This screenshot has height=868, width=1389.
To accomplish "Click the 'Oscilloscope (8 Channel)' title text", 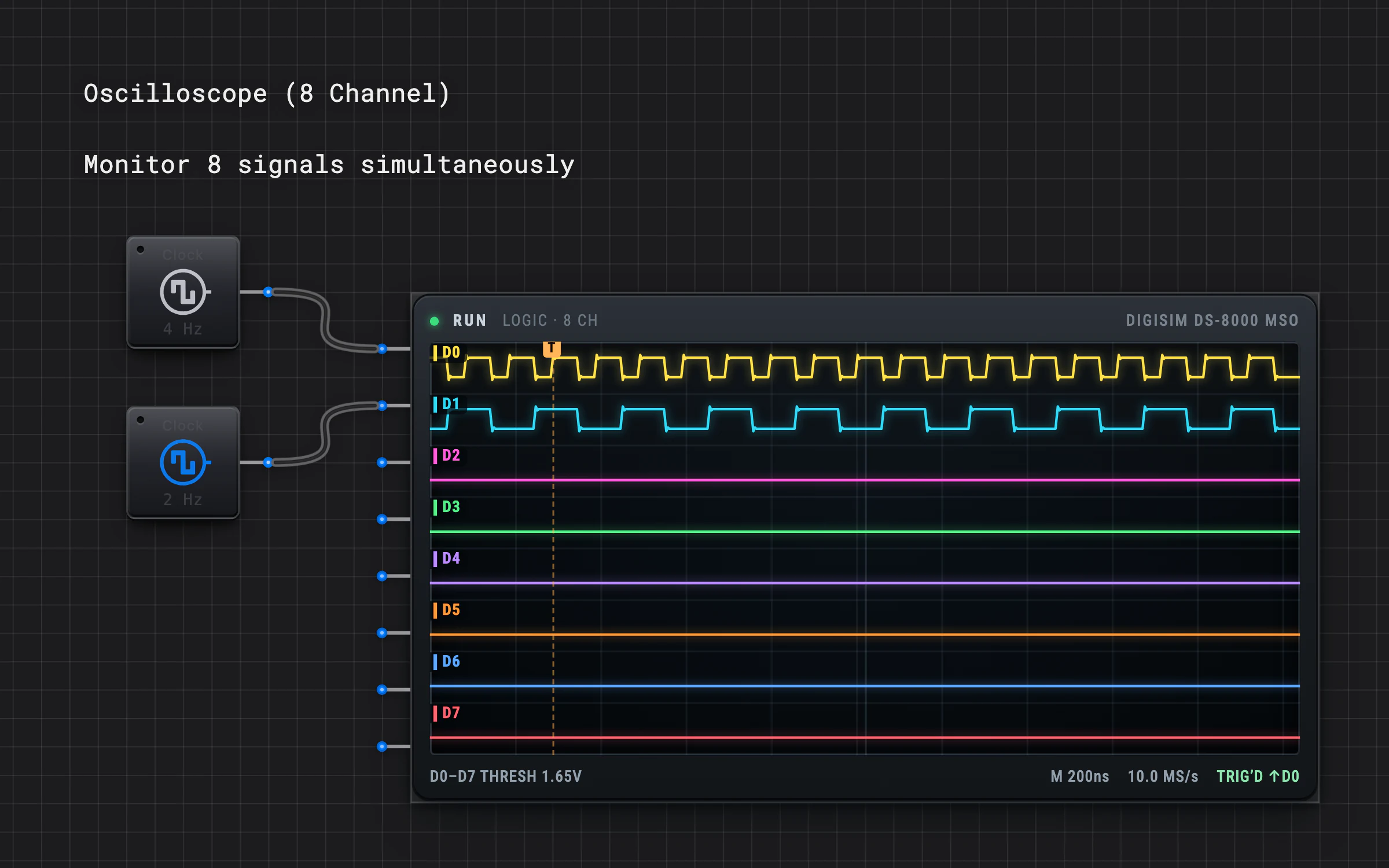I will coord(267,94).
